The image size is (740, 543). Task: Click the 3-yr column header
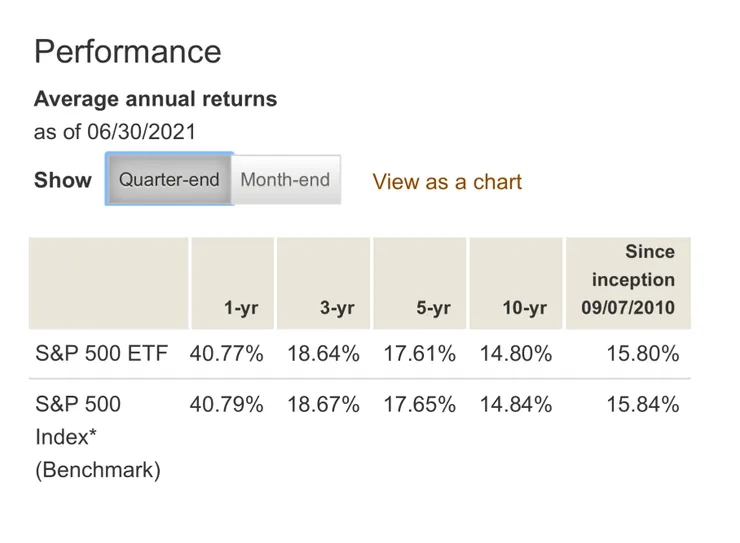(337, 308)
